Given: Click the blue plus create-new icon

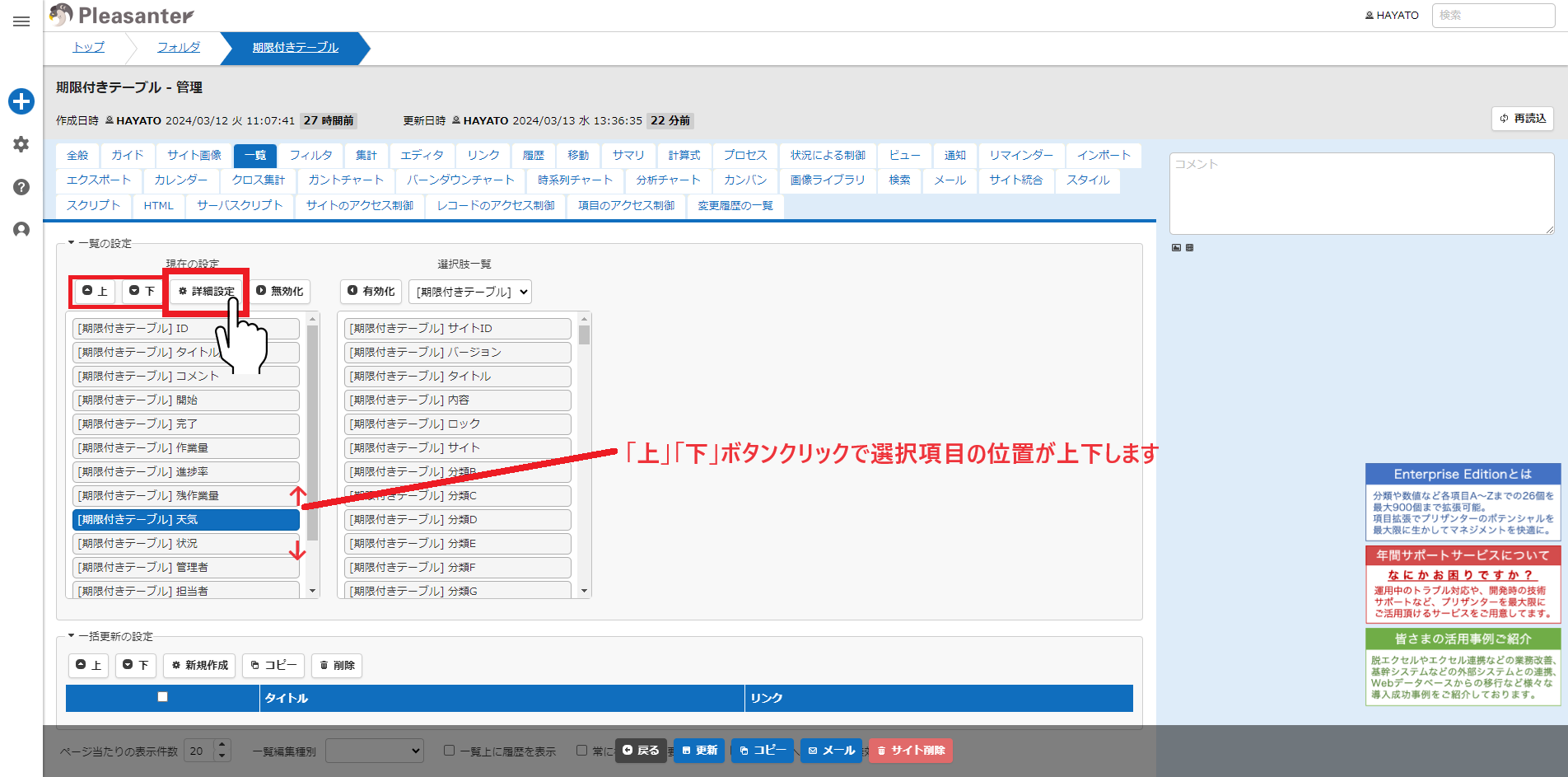Looking at the screenshot, I should pyautogui.click(x=21, y=101).
